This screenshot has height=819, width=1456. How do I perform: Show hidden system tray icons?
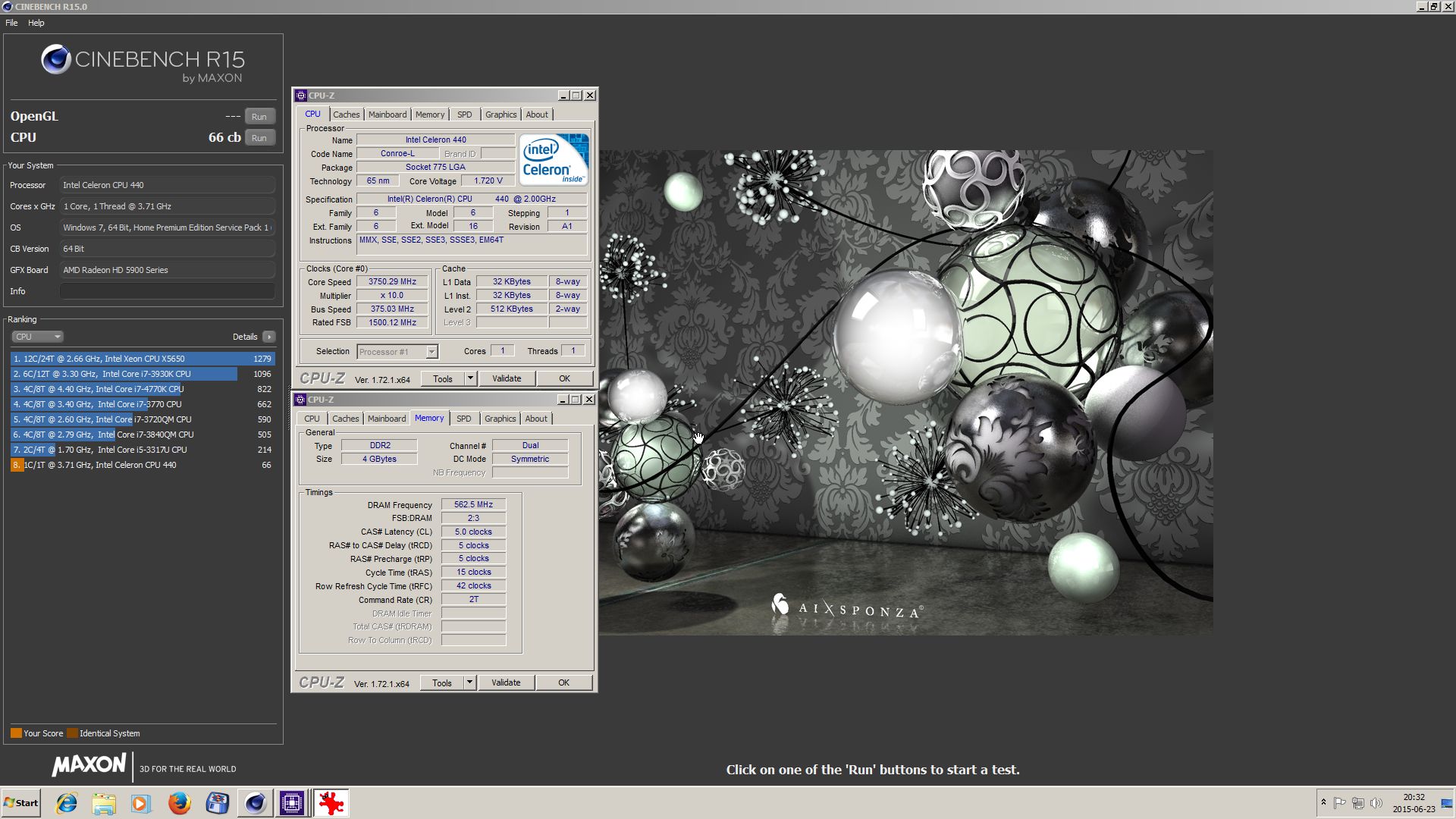[x=1323, y=802]
